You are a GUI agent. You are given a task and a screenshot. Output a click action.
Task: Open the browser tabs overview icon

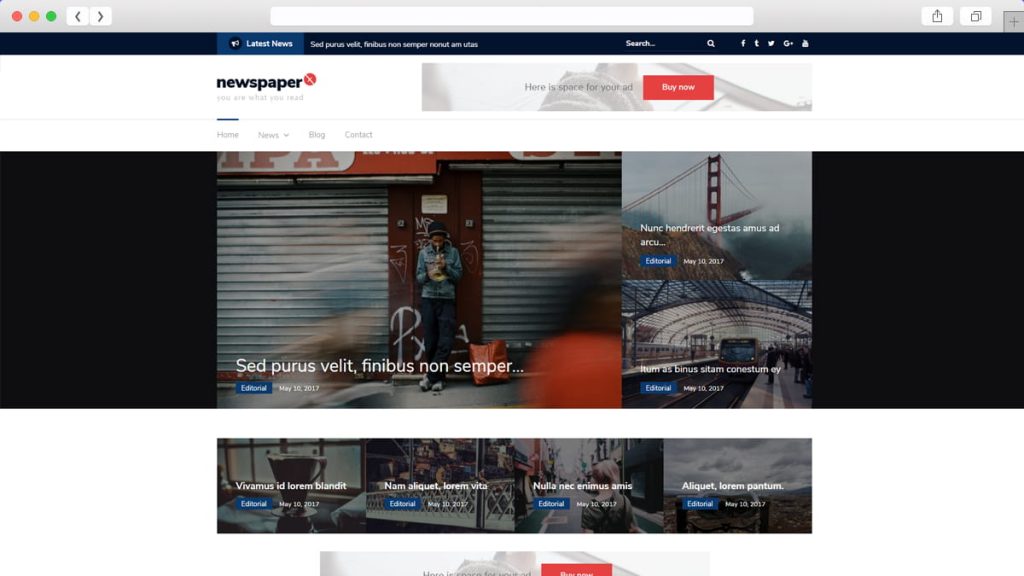[976, 16]
